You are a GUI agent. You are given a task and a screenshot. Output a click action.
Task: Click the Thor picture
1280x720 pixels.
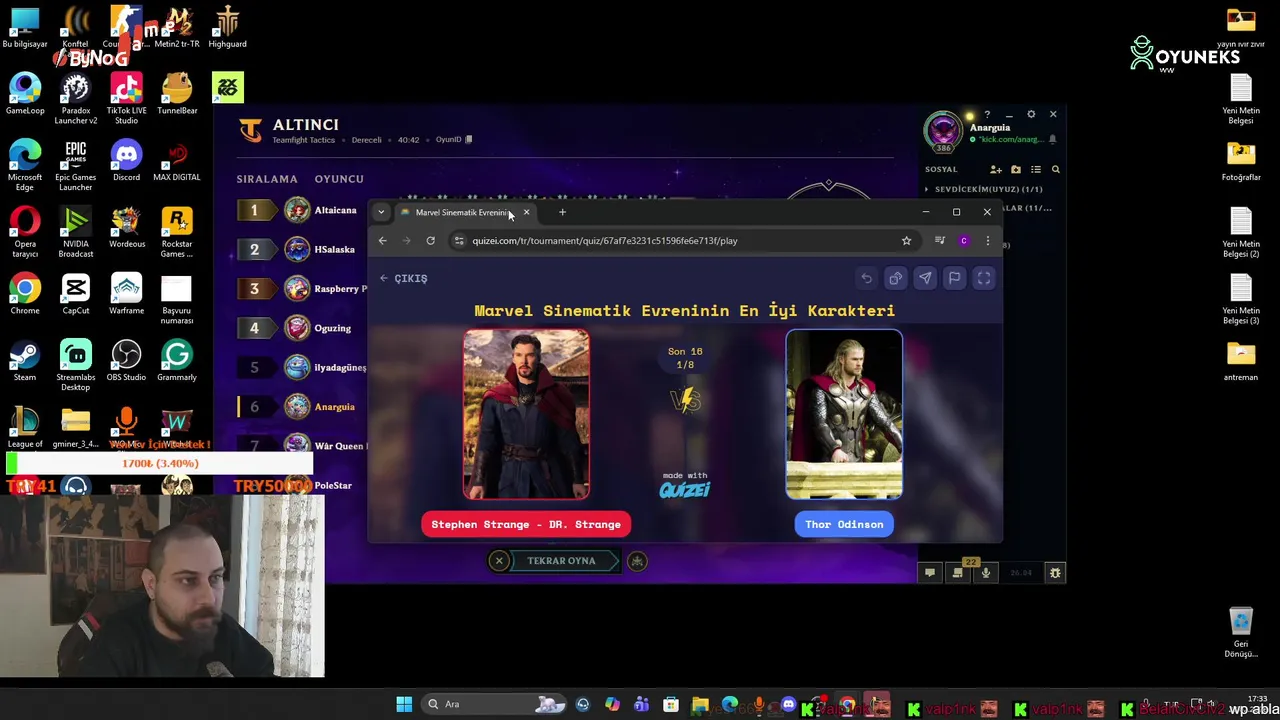[844, 414]
